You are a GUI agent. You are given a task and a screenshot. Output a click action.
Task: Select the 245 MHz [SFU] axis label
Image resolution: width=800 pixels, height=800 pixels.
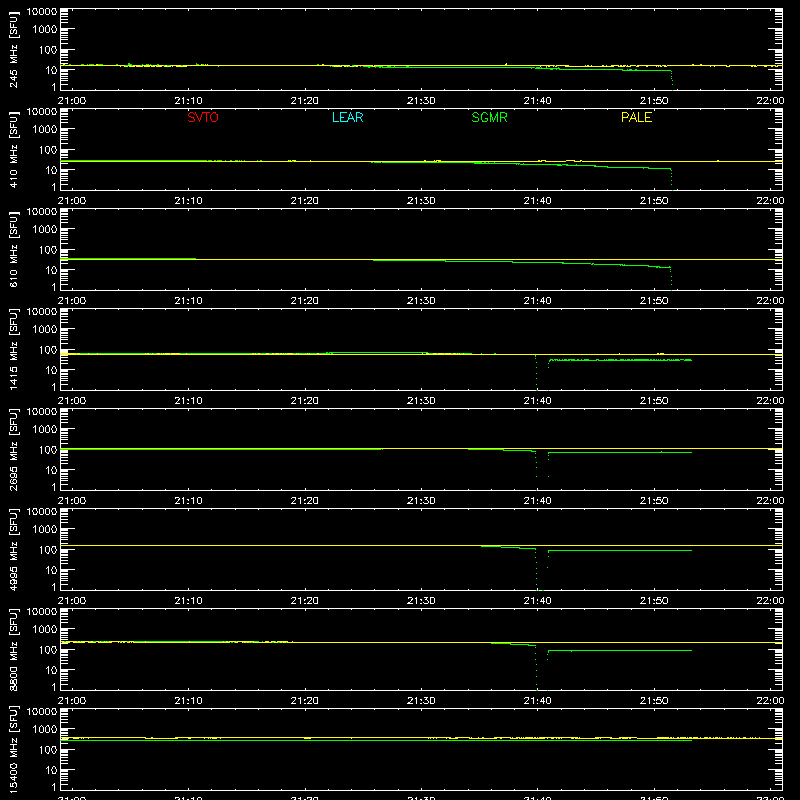pos(14,49)
